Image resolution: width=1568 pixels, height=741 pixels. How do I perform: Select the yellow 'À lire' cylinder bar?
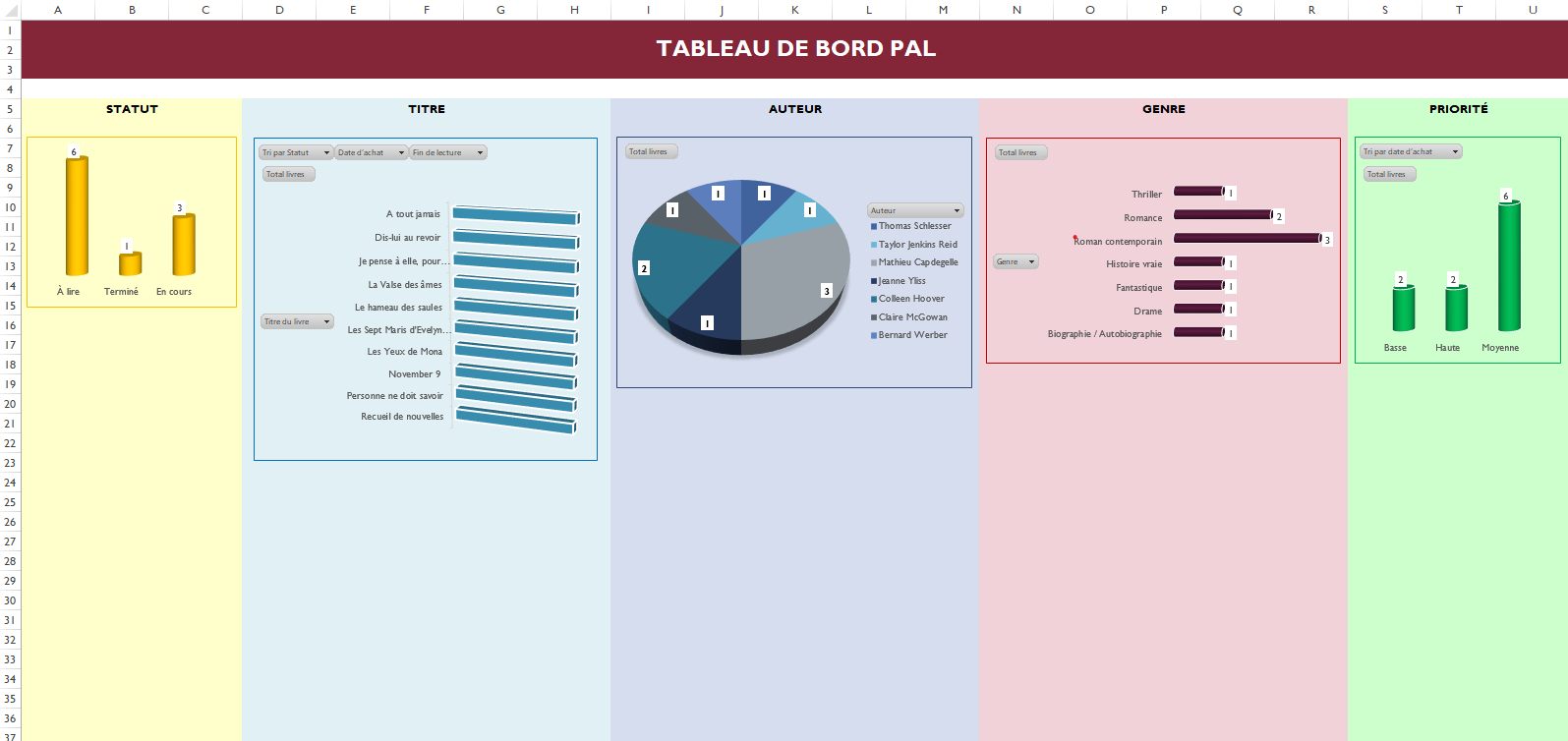77,216
